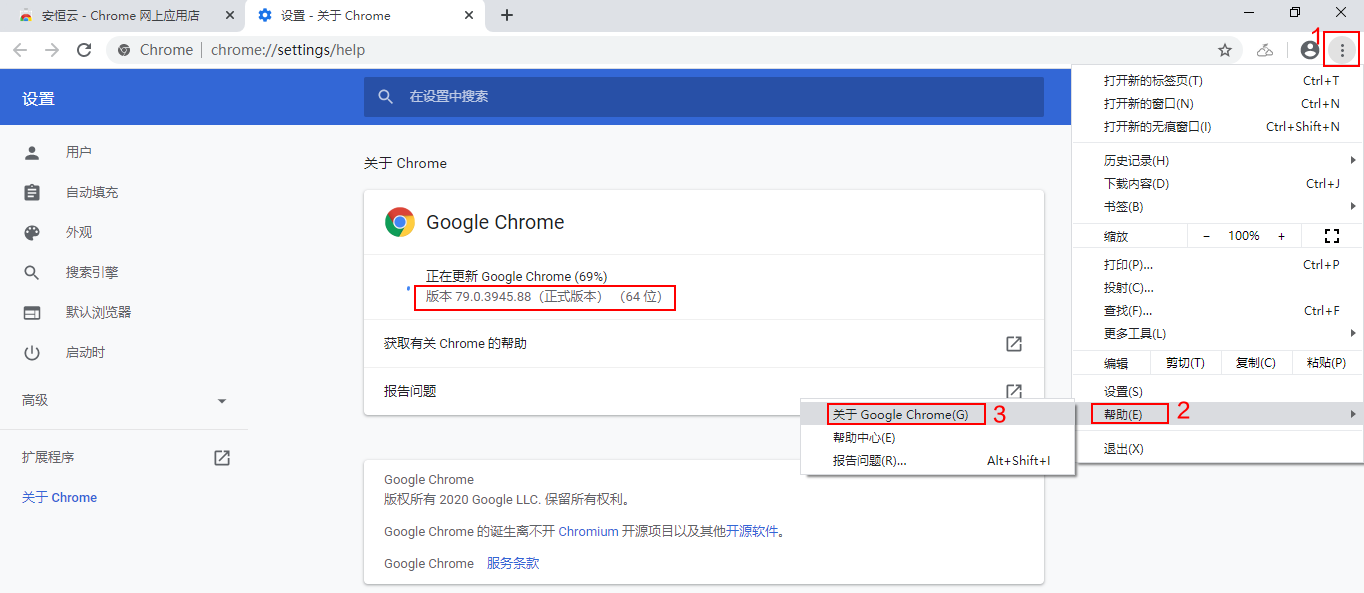Toggle fullscreen icon in zoom row
This screenshot has height=593, width=1364.
click(1331, 236)
